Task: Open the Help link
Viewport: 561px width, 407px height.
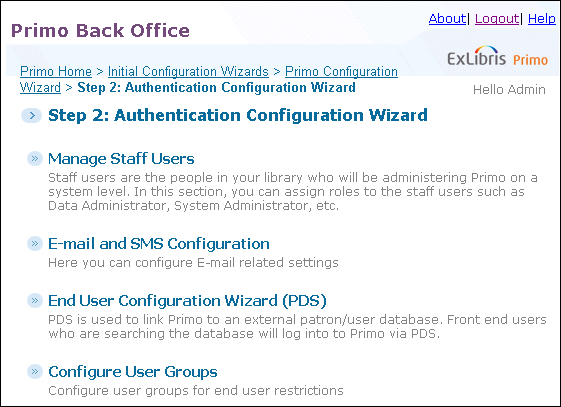Action: 542,18
